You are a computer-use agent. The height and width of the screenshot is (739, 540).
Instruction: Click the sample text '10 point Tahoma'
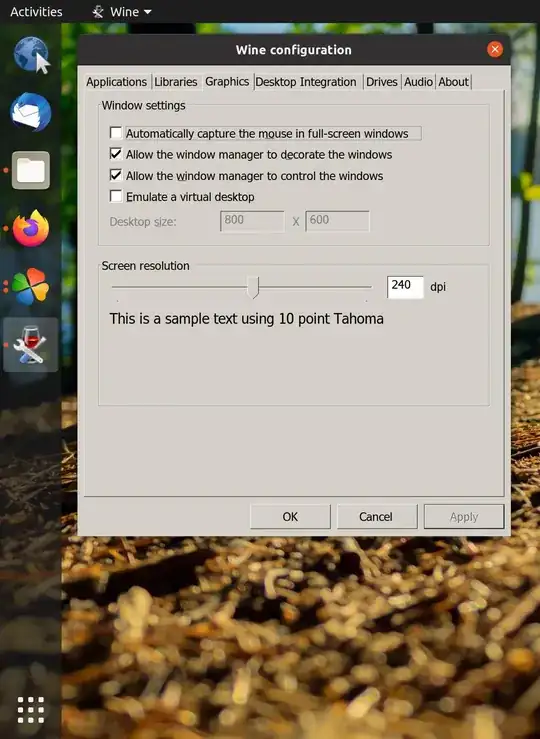click(331, 319)
